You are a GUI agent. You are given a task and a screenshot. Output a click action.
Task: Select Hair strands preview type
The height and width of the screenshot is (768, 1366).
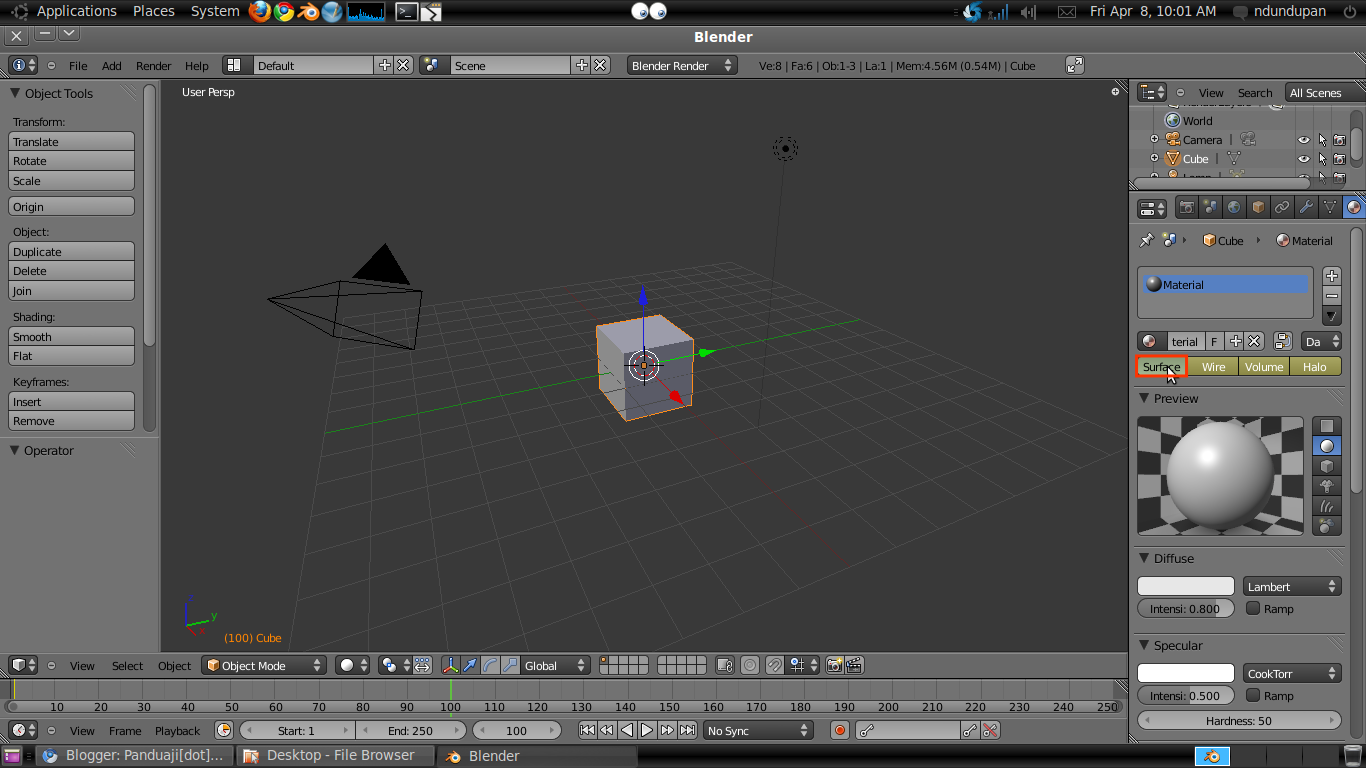(x=1327, y=506)
